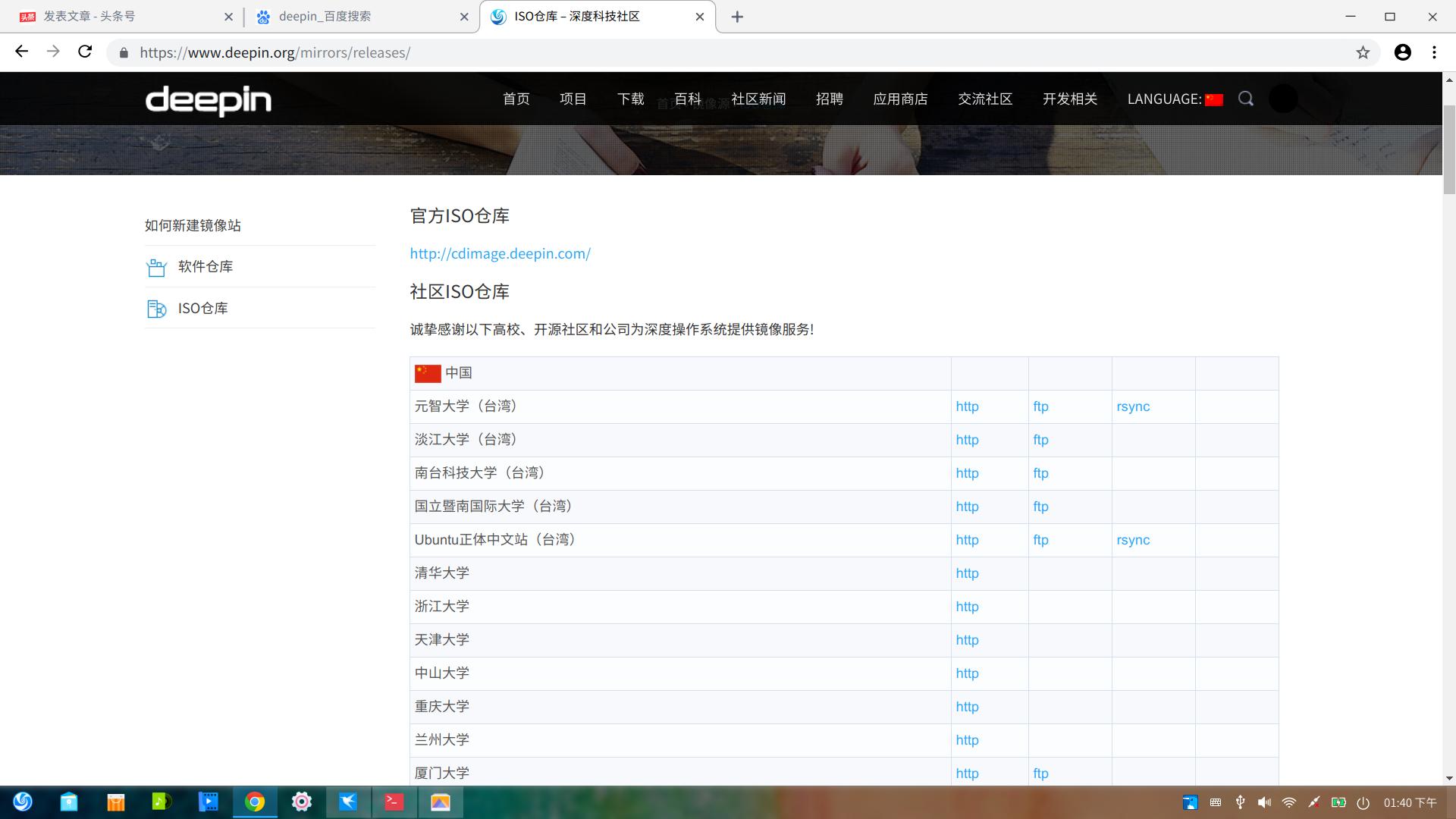Open the Control Center settings gear
The image size is (1456, 819).
click(302, 802)
